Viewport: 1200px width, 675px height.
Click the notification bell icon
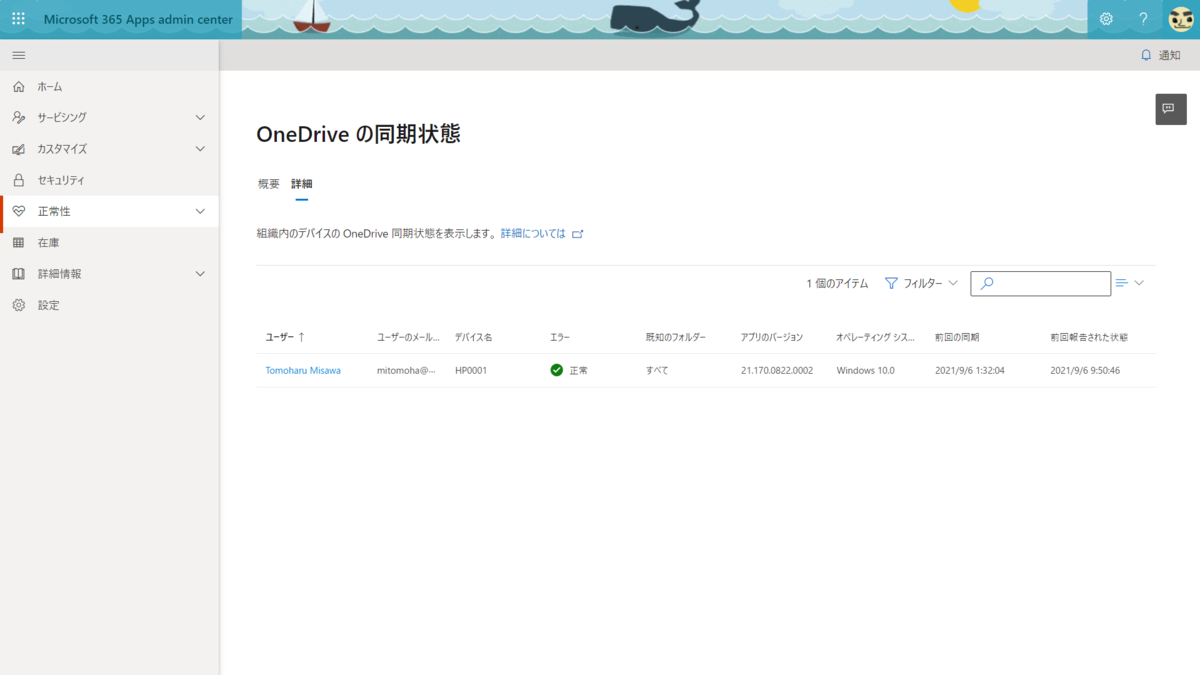[x=1146, y=55]
